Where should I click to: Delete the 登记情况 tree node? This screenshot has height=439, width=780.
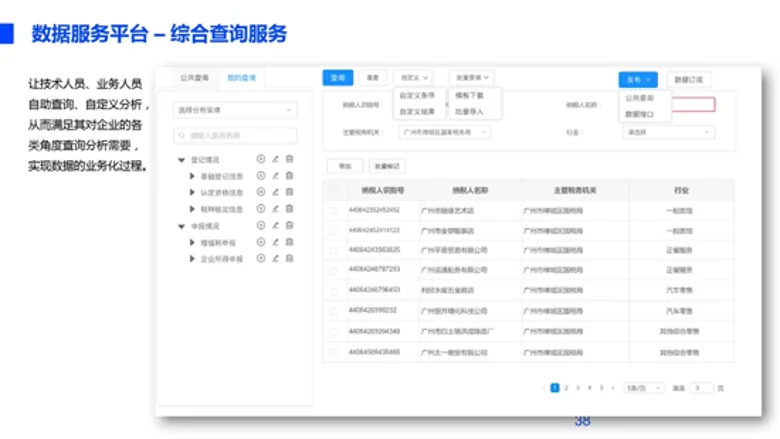tap(290, 159)
